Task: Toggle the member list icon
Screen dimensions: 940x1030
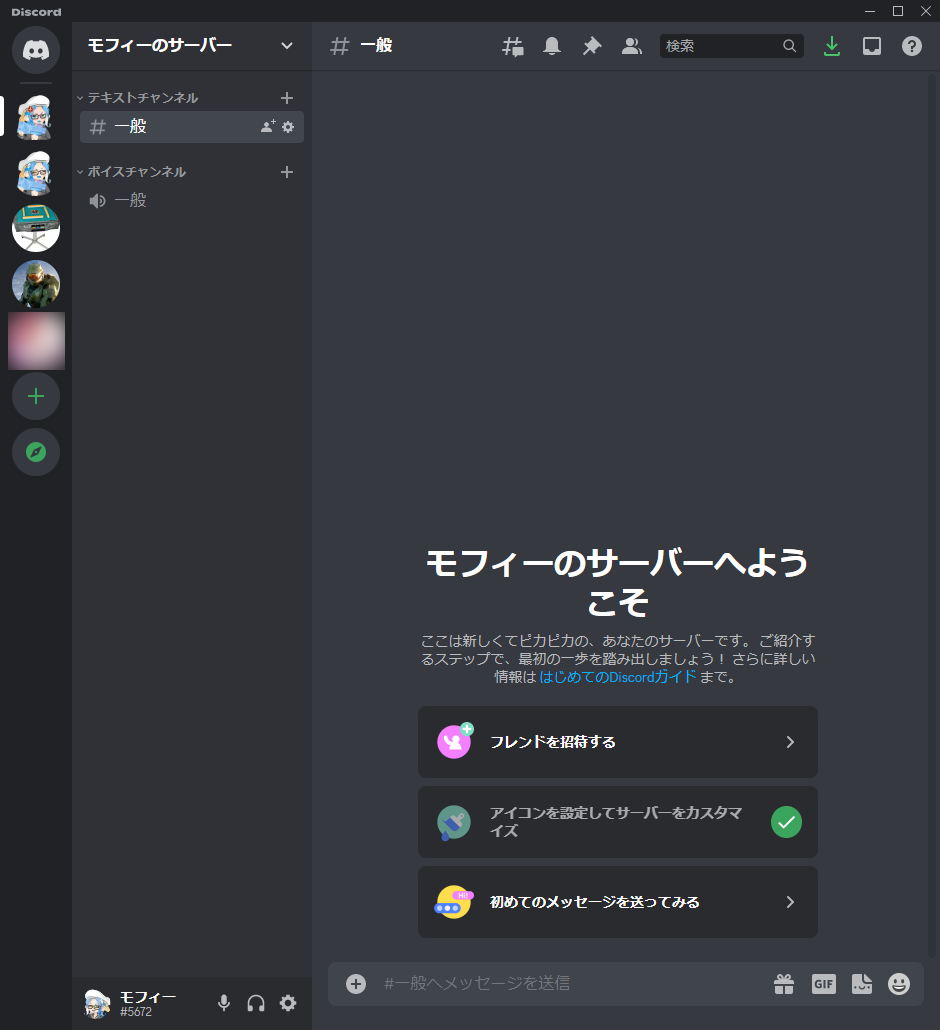Action: (631, 46)
